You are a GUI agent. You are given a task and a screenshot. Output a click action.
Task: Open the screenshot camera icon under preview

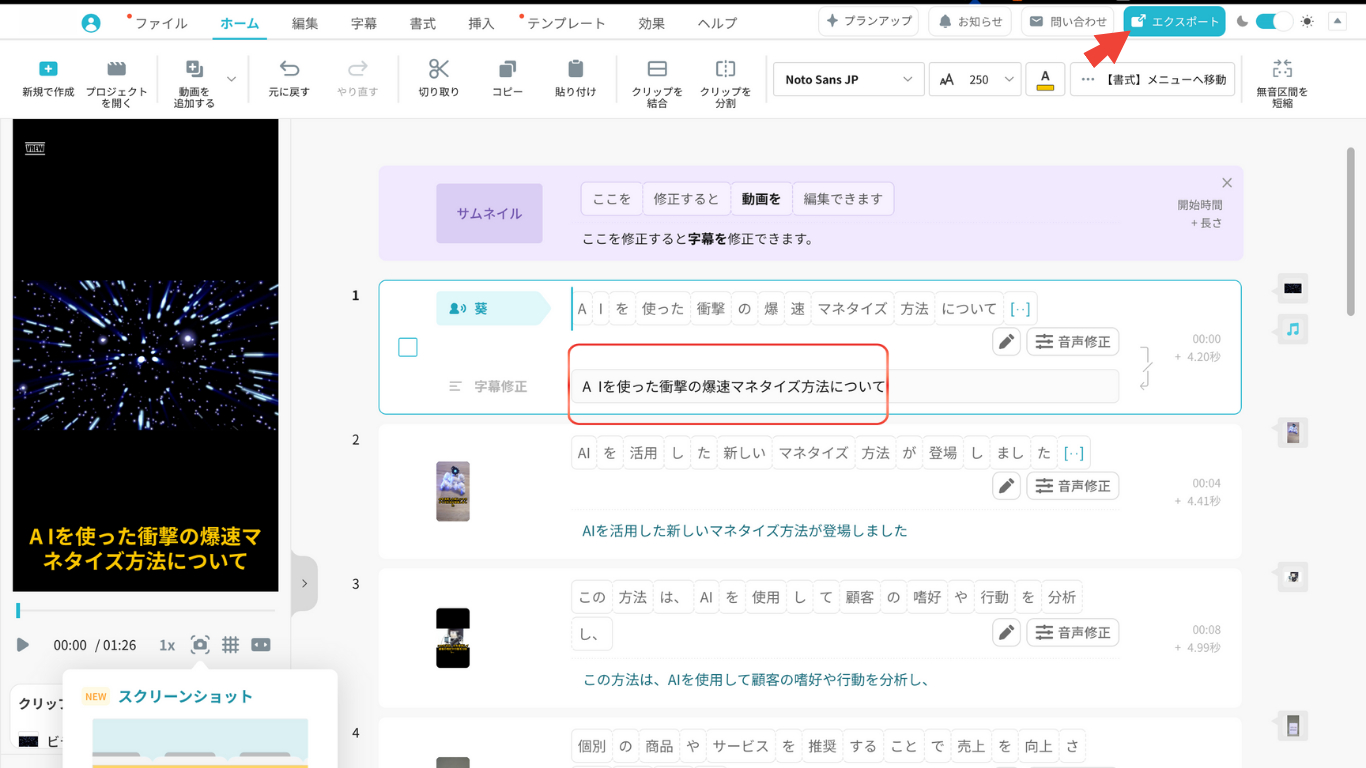tap(200, 645)
